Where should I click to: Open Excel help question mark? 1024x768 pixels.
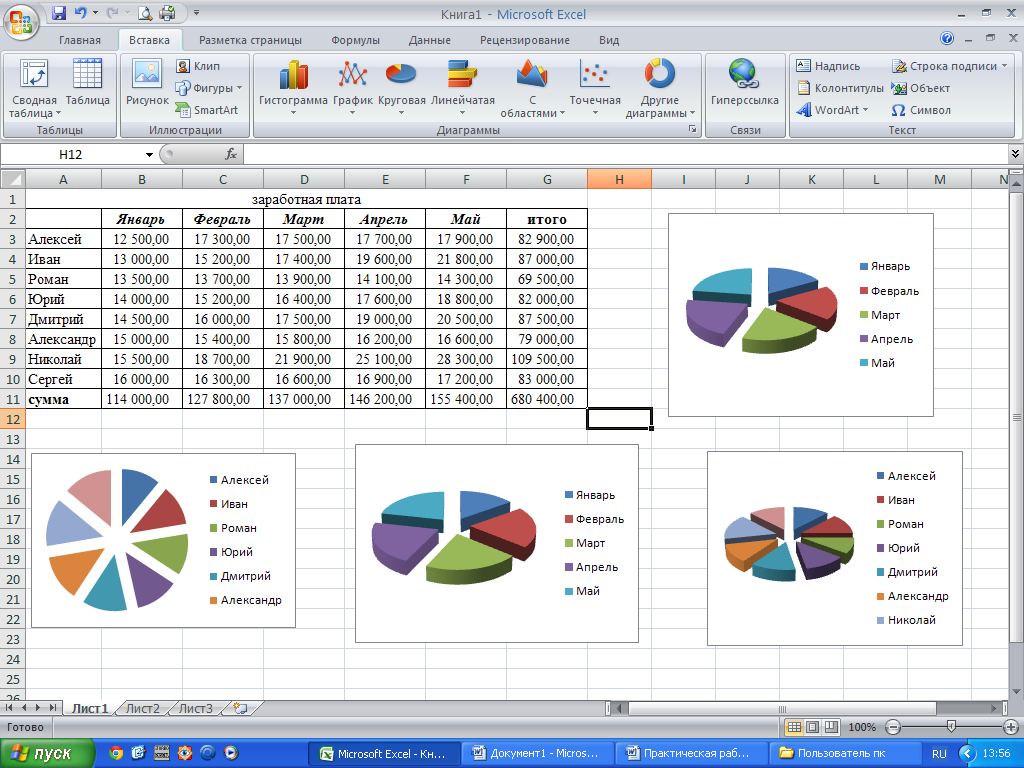[x=947, y=39]
